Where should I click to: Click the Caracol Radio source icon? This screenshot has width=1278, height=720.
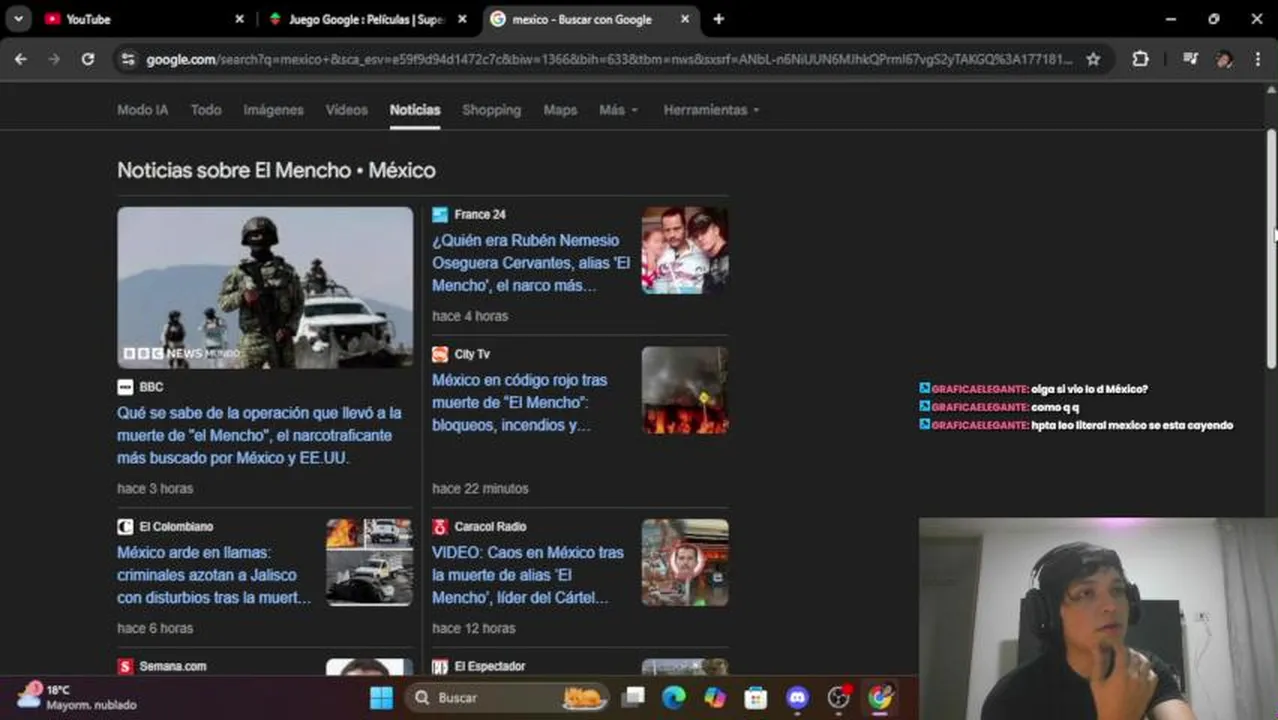[x=440, y=527]
